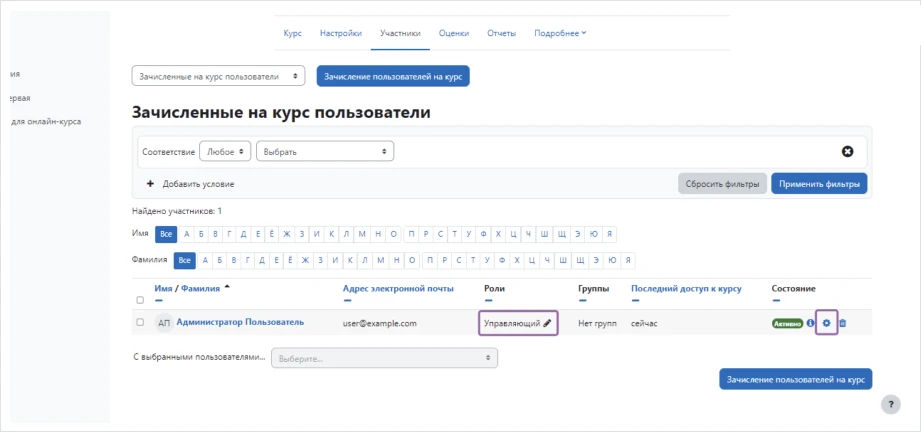Viewport: 921px width, 432px height.
Task: Filter Имя by letter Д
Action: point(244,234)
